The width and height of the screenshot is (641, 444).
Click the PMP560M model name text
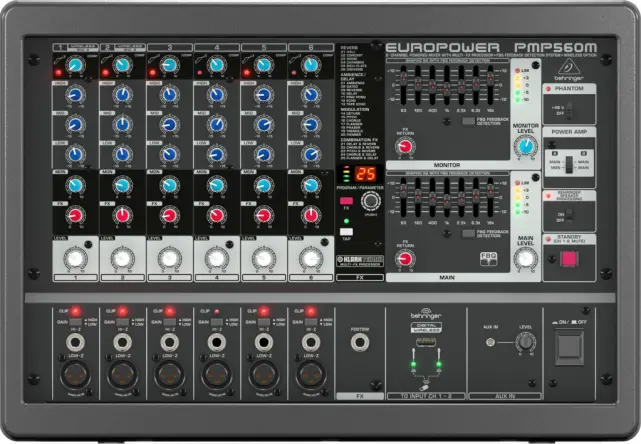tap(555, 47)
